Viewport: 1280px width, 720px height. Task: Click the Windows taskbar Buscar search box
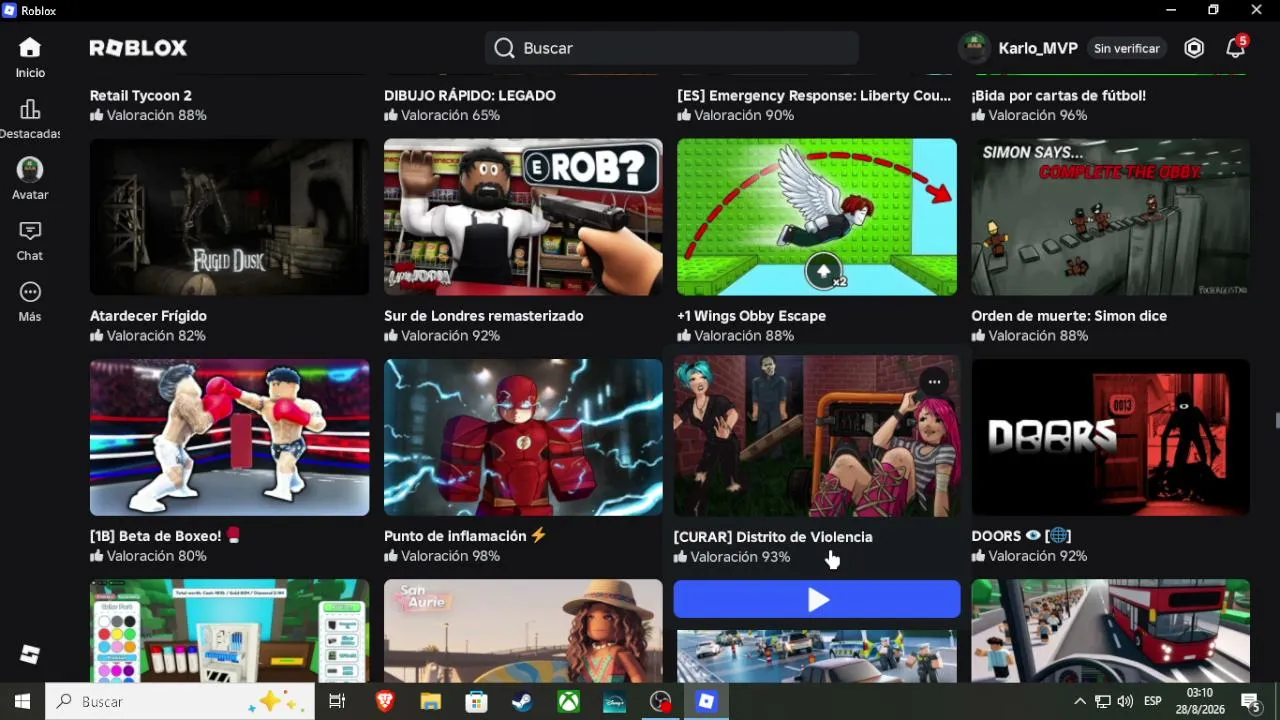click(x=180, y=702)
